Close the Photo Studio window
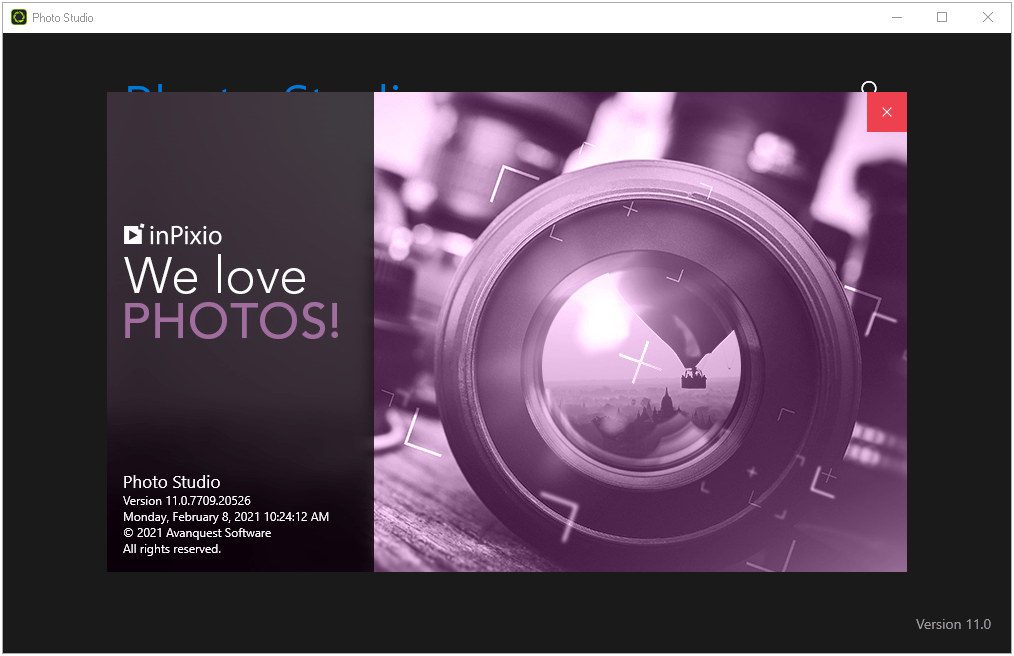The image size is (1014, 656). pyautogui.click(x=987, y=17)
